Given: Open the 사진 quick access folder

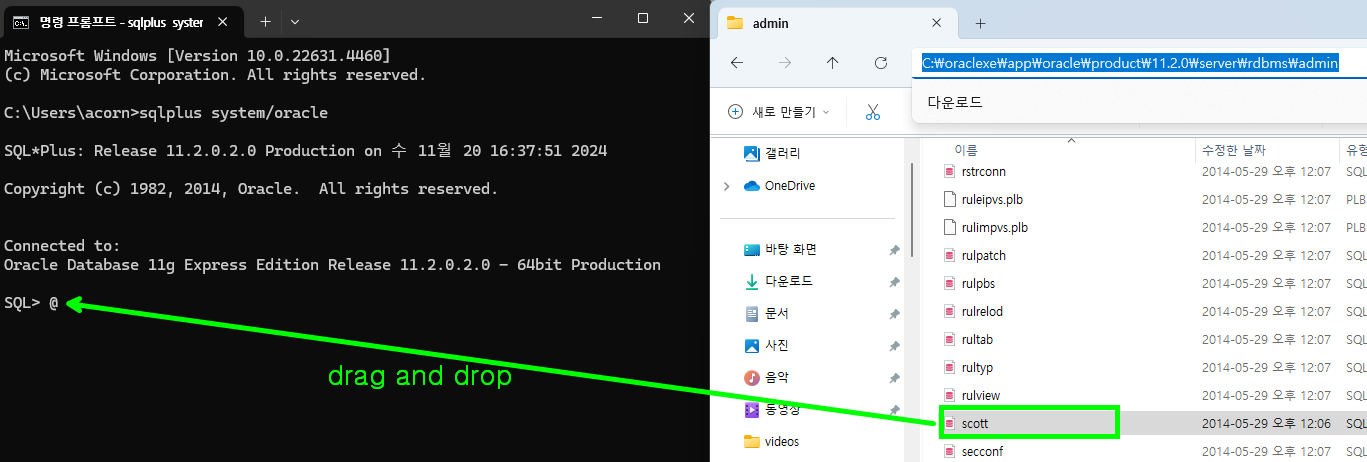Looking at the screenshot, I should click(x=766, y=345).
